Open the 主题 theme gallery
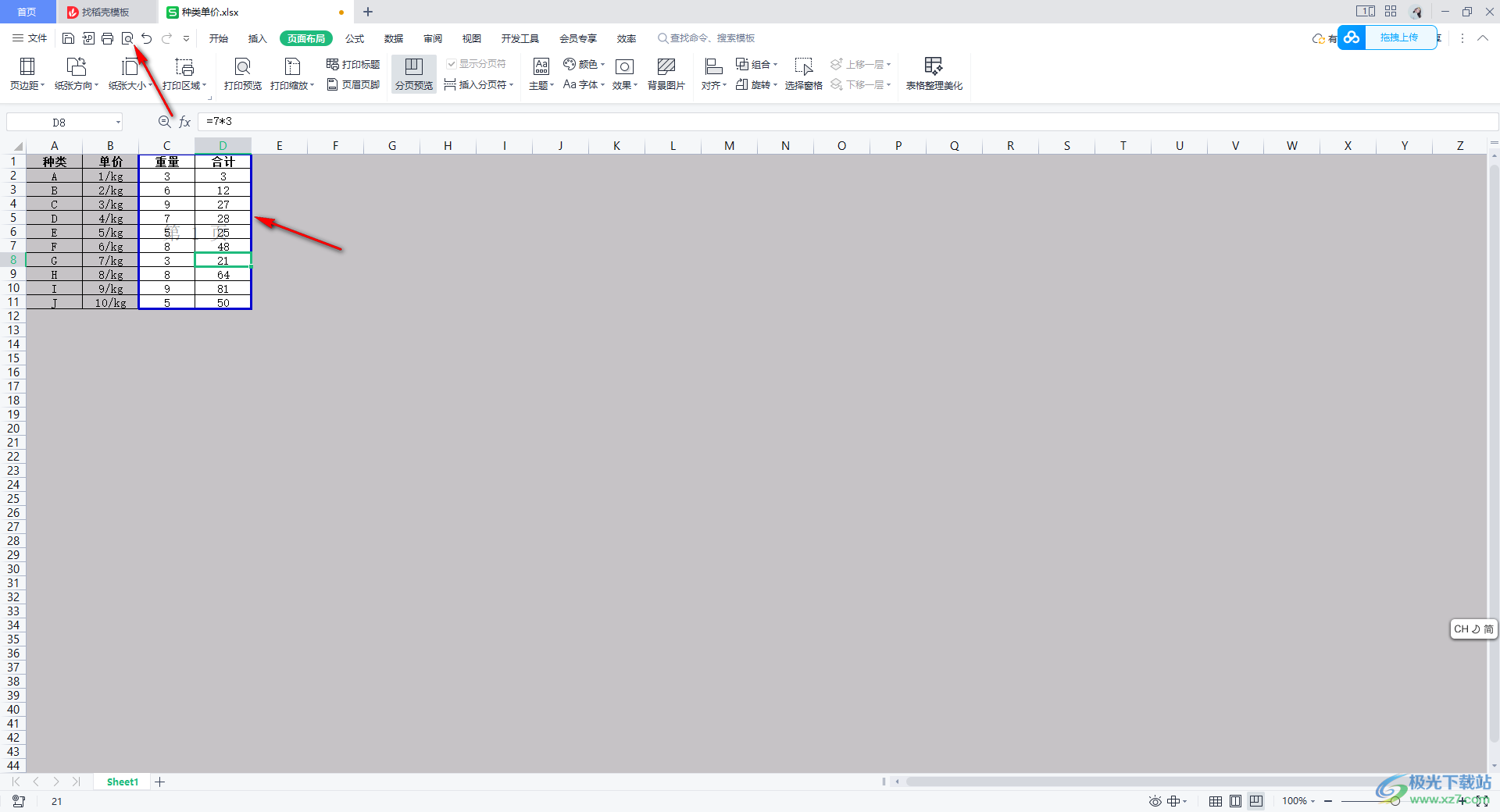Screen dimensions: 1500x812 point(541,74)
